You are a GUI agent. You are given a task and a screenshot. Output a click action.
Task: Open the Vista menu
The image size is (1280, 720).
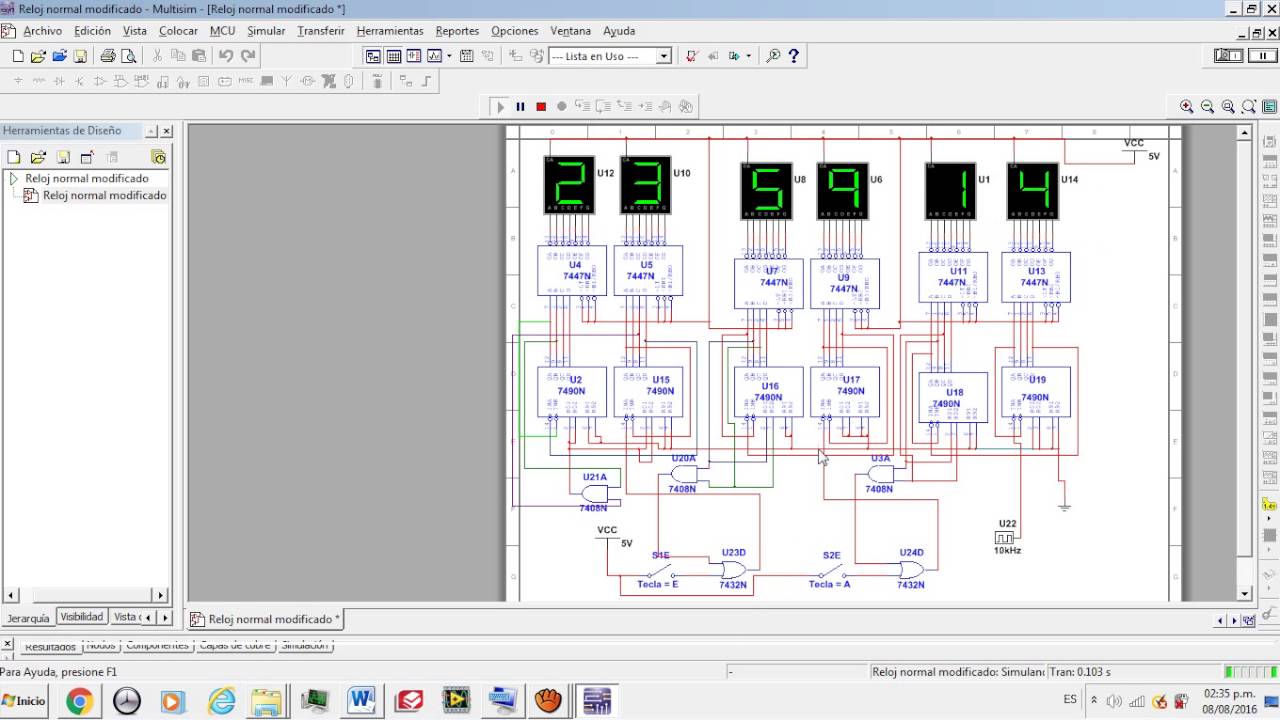point(135,31)
